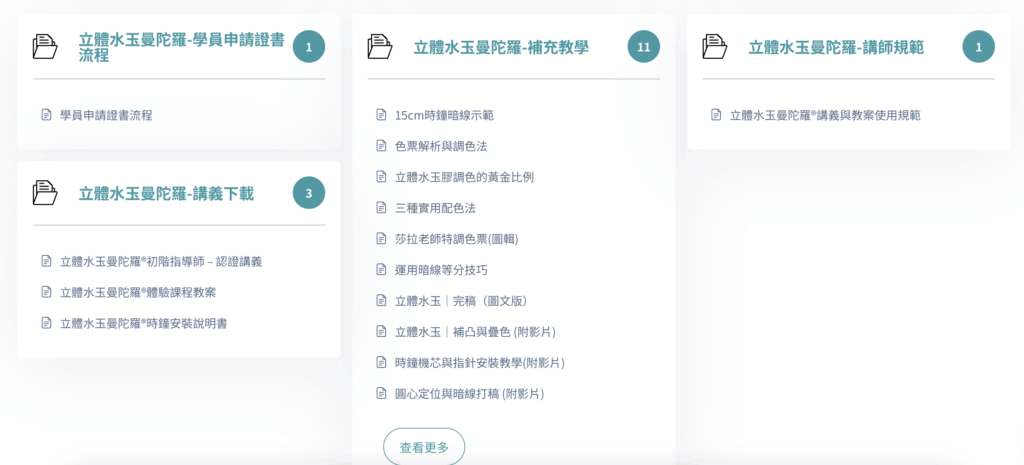The height and width of the screenshot is (465, 1024).
Task: Click document icon next to 15cm時鐘暗線示範
Action: 381,115
